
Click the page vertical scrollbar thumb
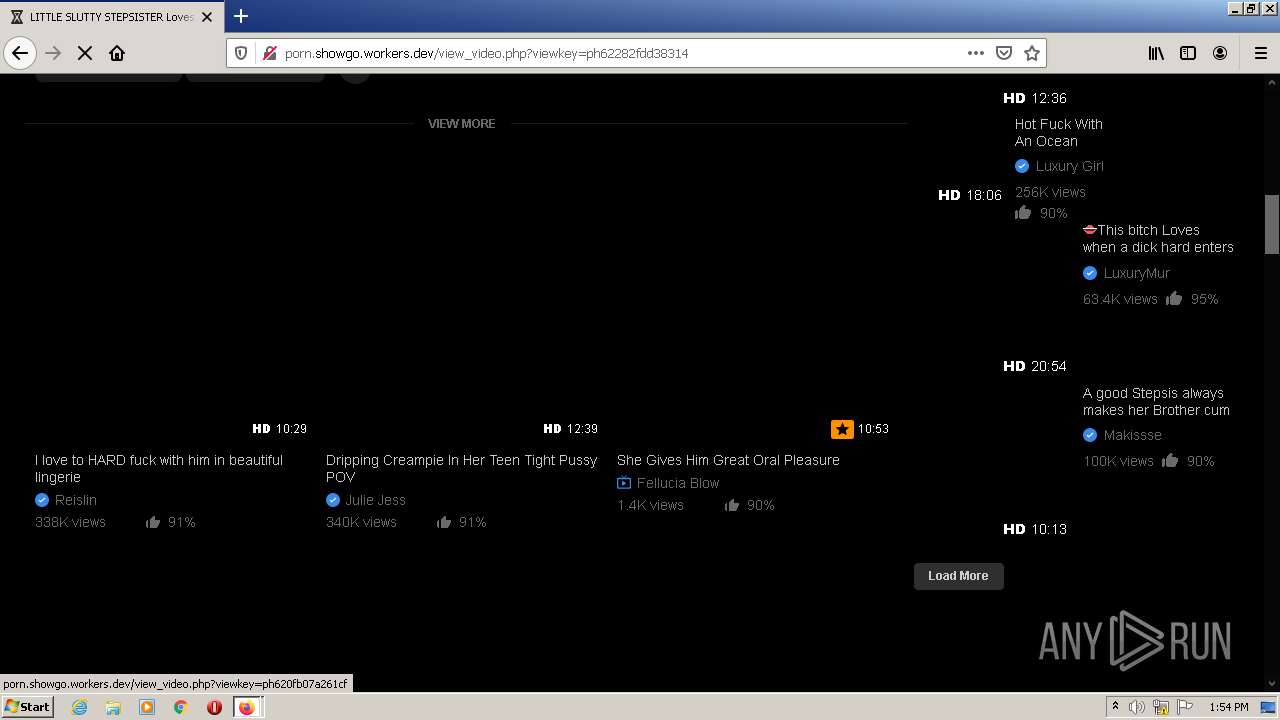coord(1272,224)
